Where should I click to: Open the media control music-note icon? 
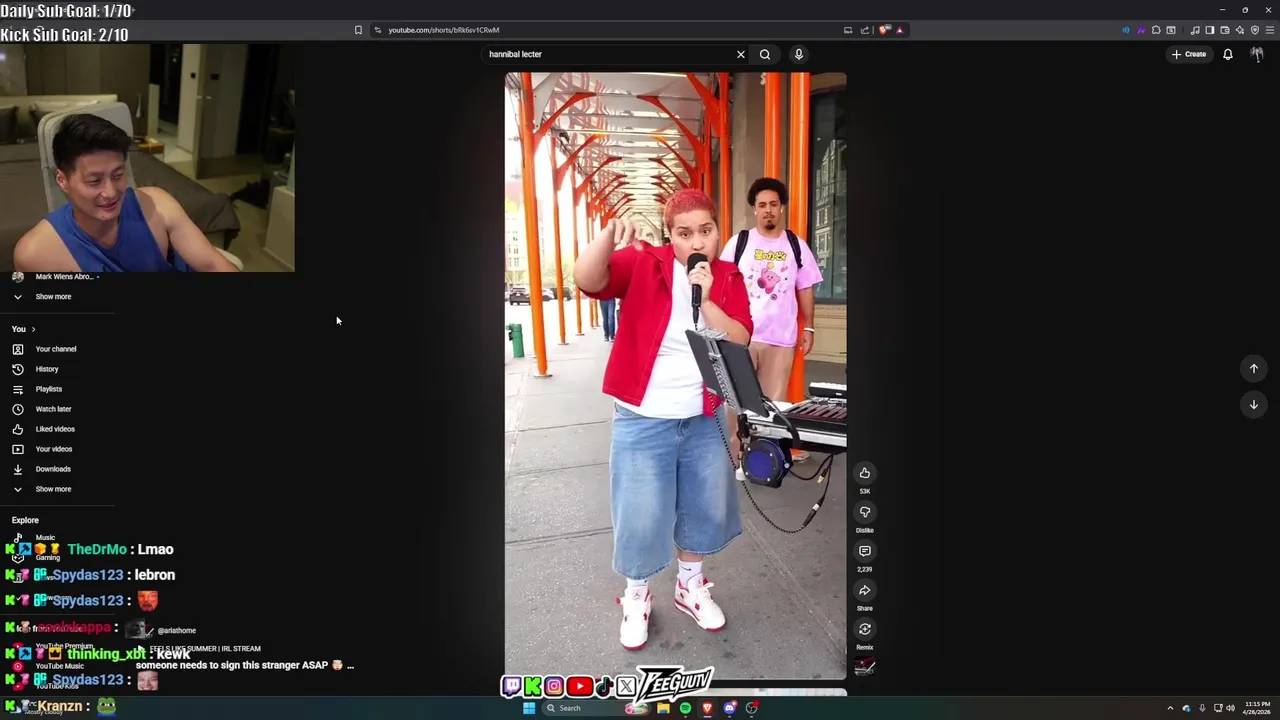coord(1195,30)
